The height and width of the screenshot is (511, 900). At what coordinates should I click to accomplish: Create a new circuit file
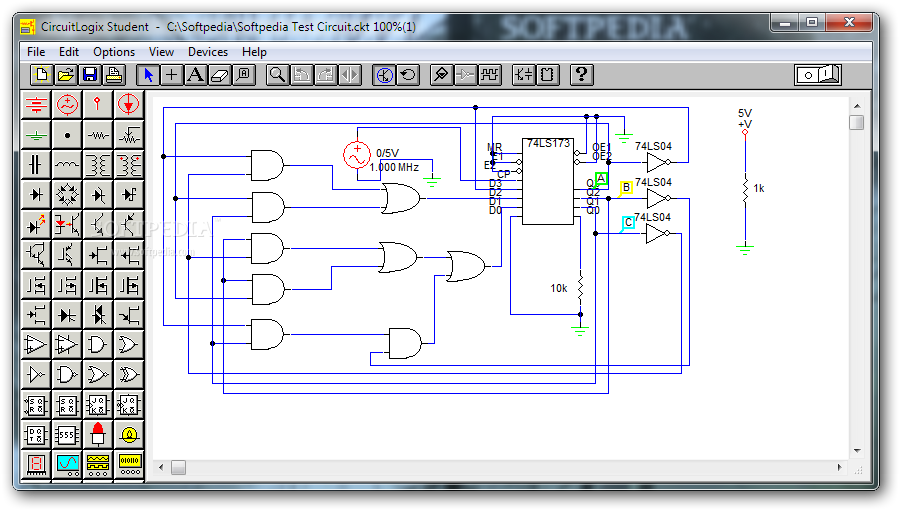click(x=41, y=75)
